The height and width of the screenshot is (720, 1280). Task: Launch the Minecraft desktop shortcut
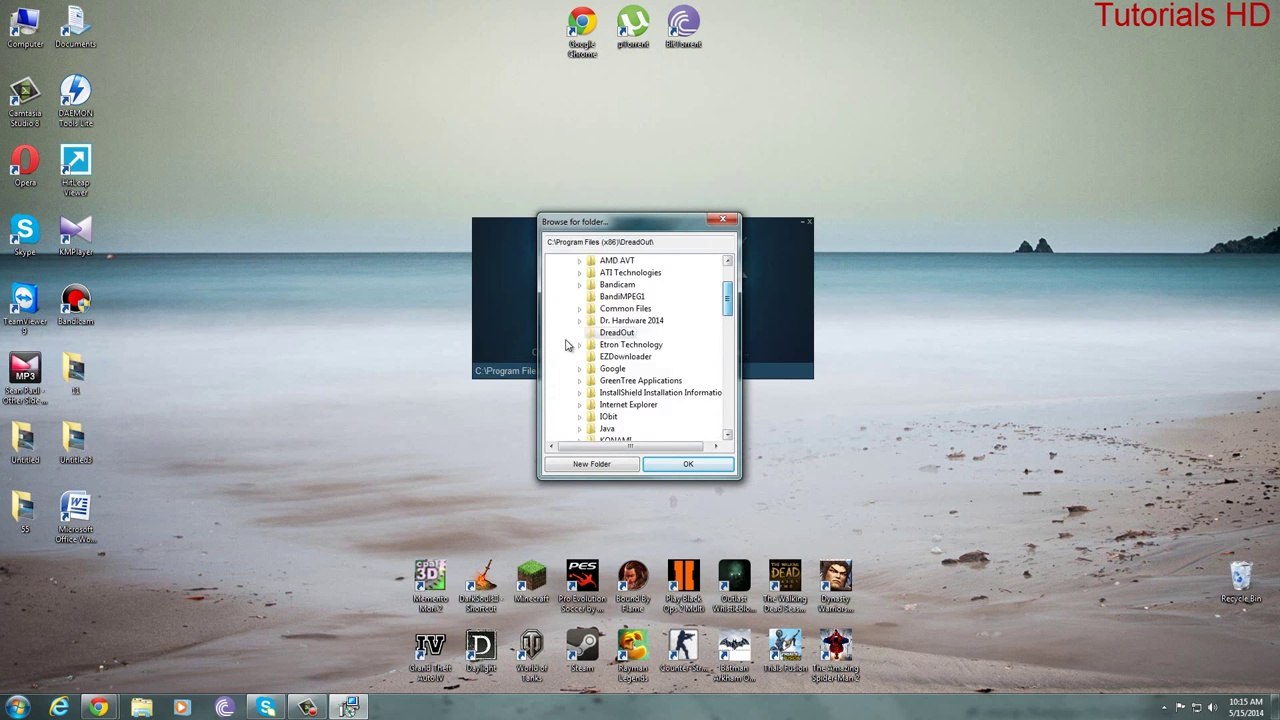[x=531, y=583]
